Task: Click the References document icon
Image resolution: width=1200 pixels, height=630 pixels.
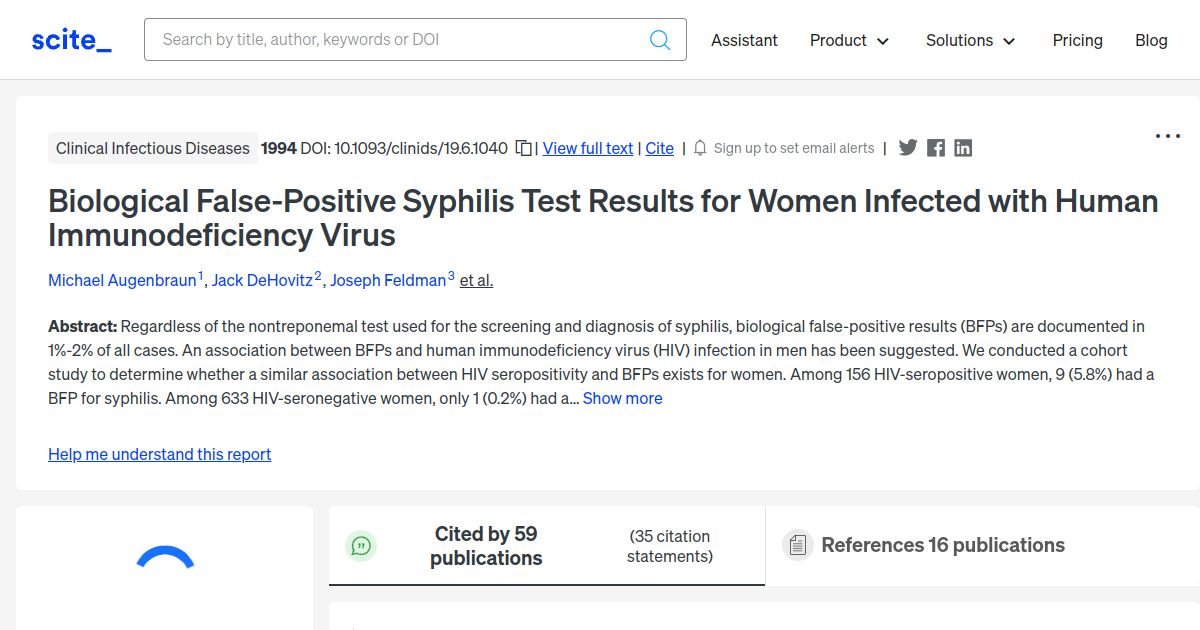Action: click(797, 545)
